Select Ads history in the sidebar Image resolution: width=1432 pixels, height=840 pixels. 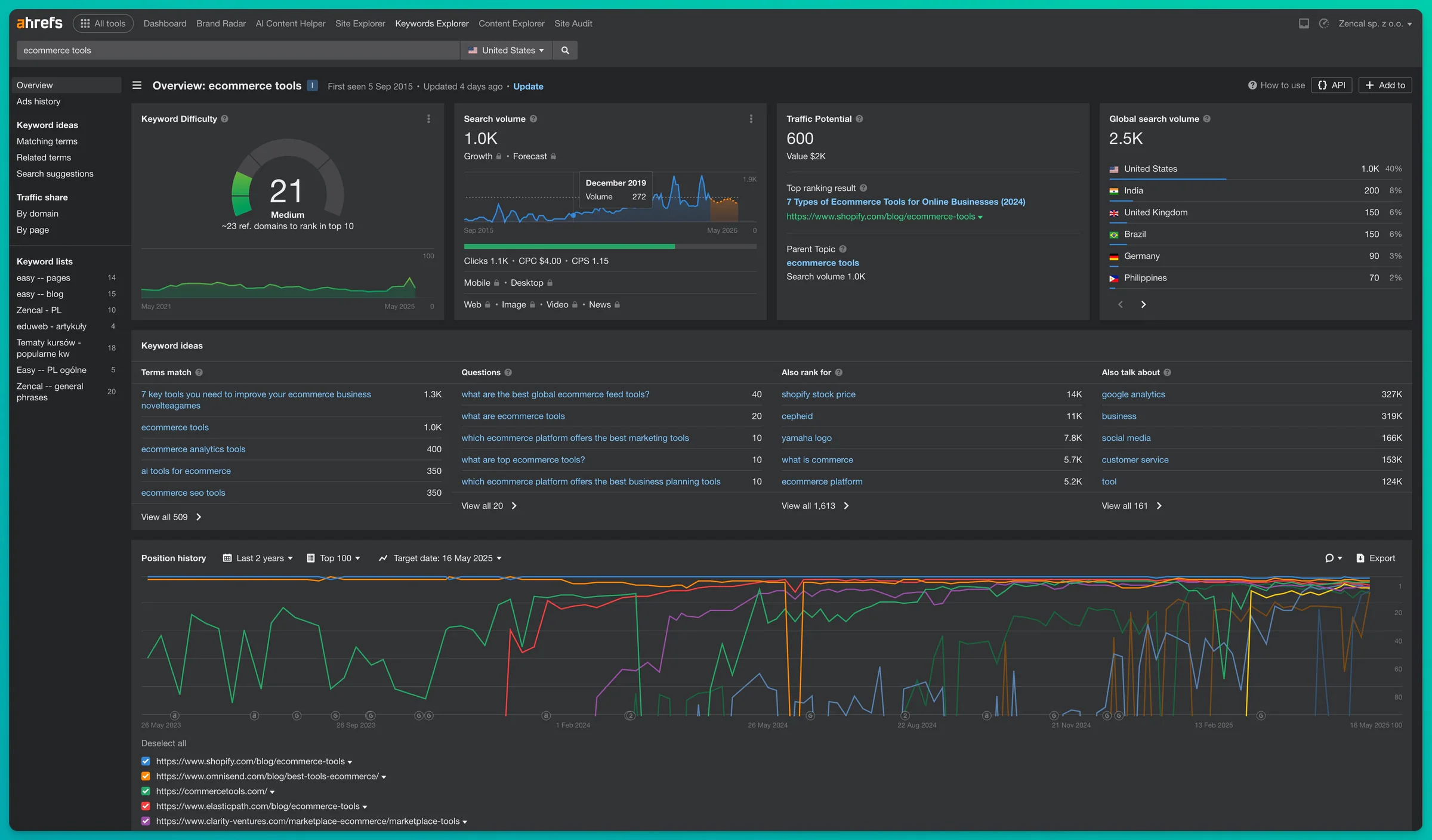coord(38,101)
